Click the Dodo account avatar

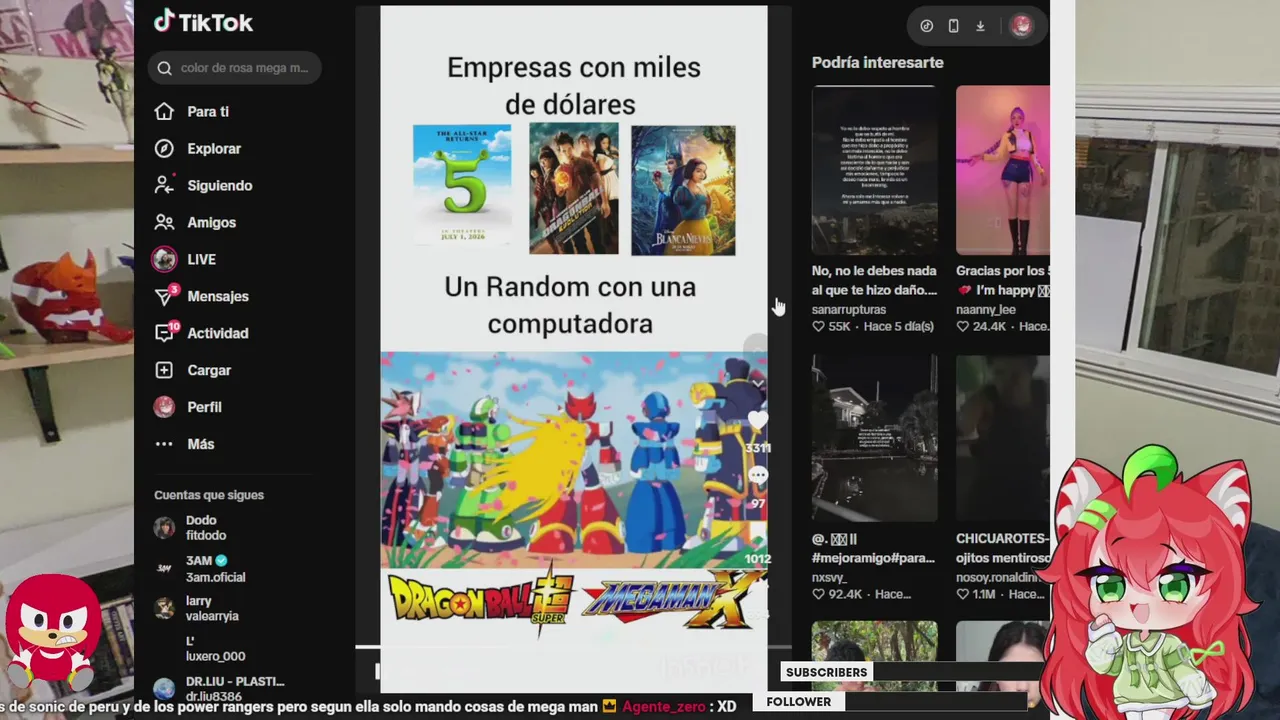164,528
